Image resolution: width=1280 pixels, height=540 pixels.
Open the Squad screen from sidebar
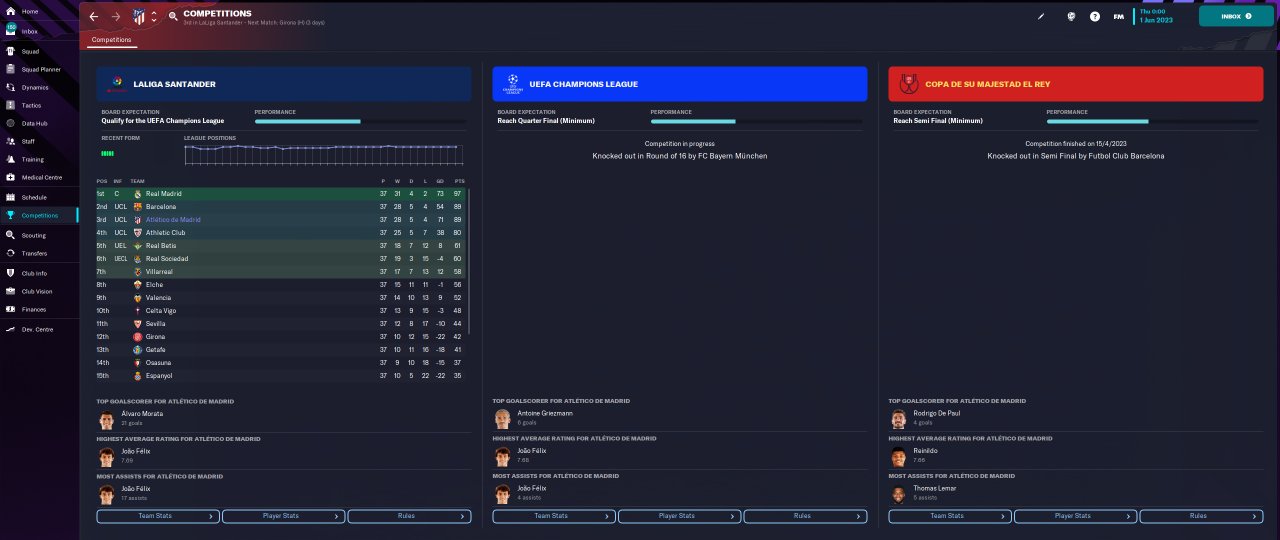point(38,50)
